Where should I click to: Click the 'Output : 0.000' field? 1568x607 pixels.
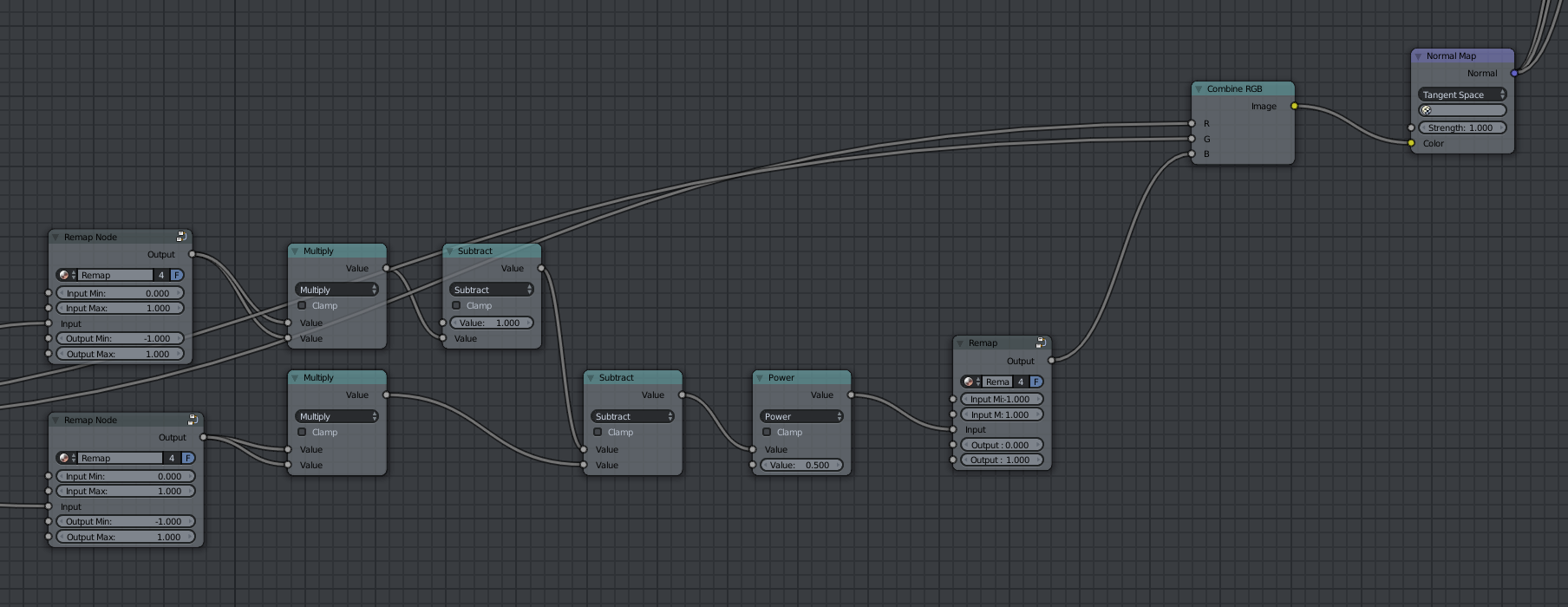point(1002,445)
